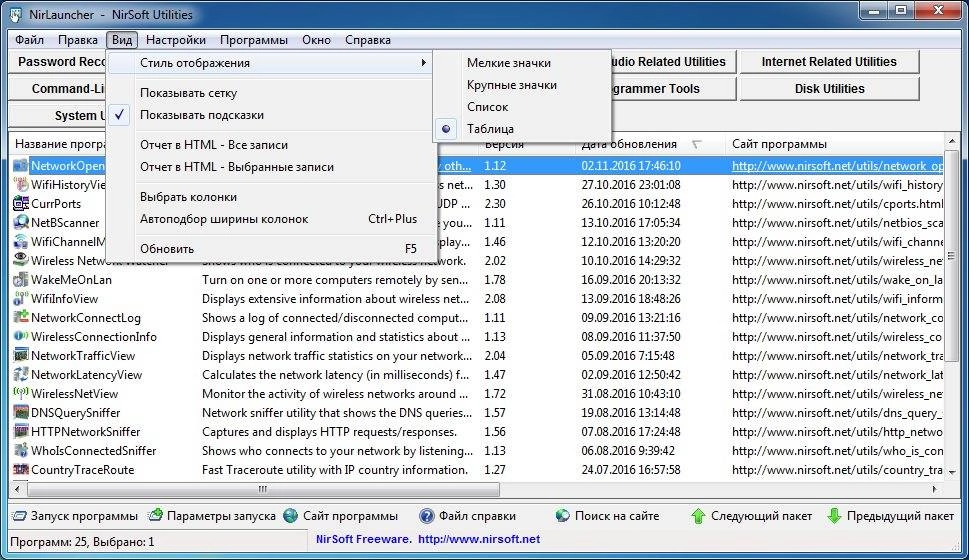Click the NetworkTrafficView program icon

click(x=21, y=355)
